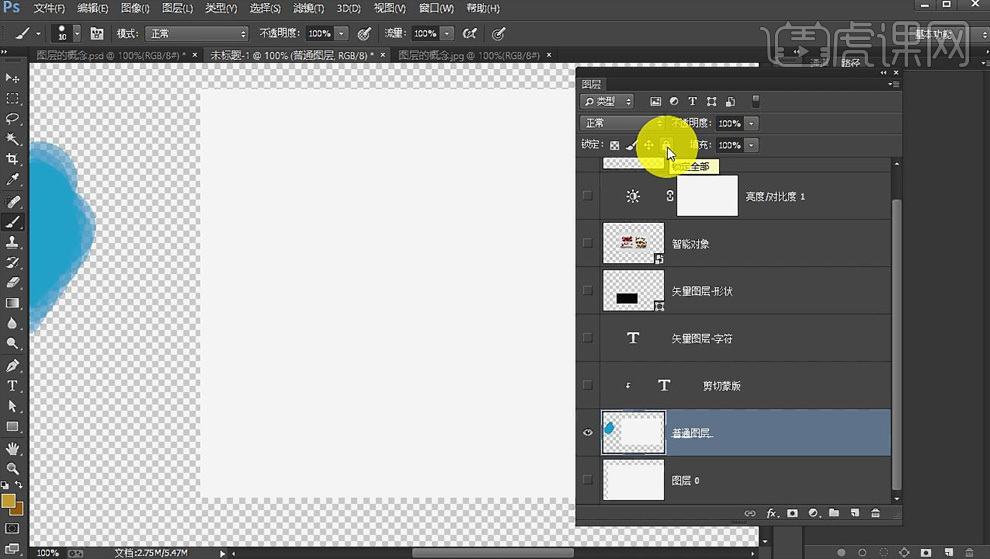Select the Clone Stamp tool
Image resolution: width=990 pixels, height=559 pixels.
click(x=12, y=242)
